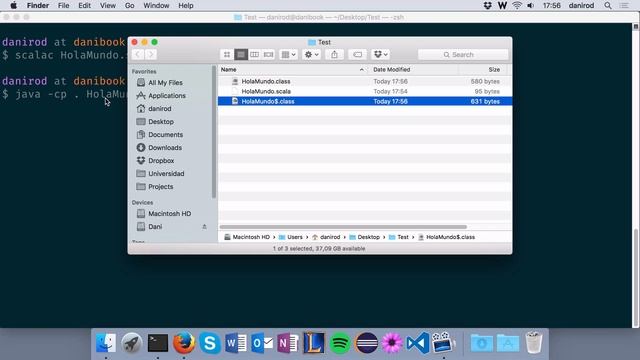Click the sidebar vertical scrollbar
Viewport: 640px width, 360px height.
[213, 133]
